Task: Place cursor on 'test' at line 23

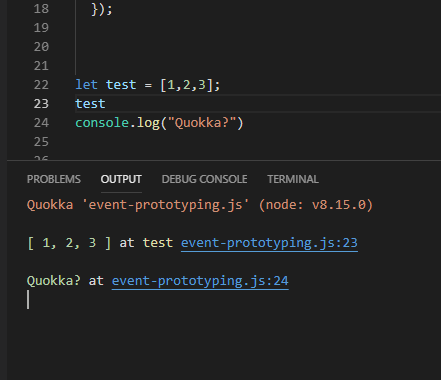Action: pos(90,104)
